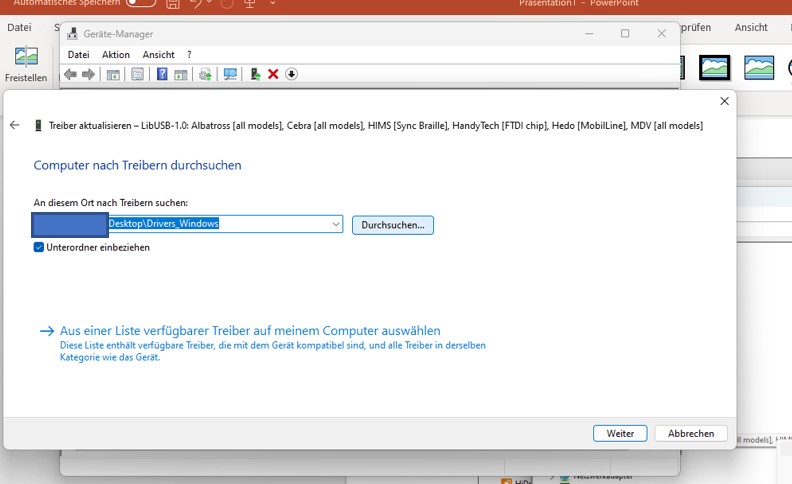Click the help question mark toolbar icon

pyautogui.click(x=162, y=74)
